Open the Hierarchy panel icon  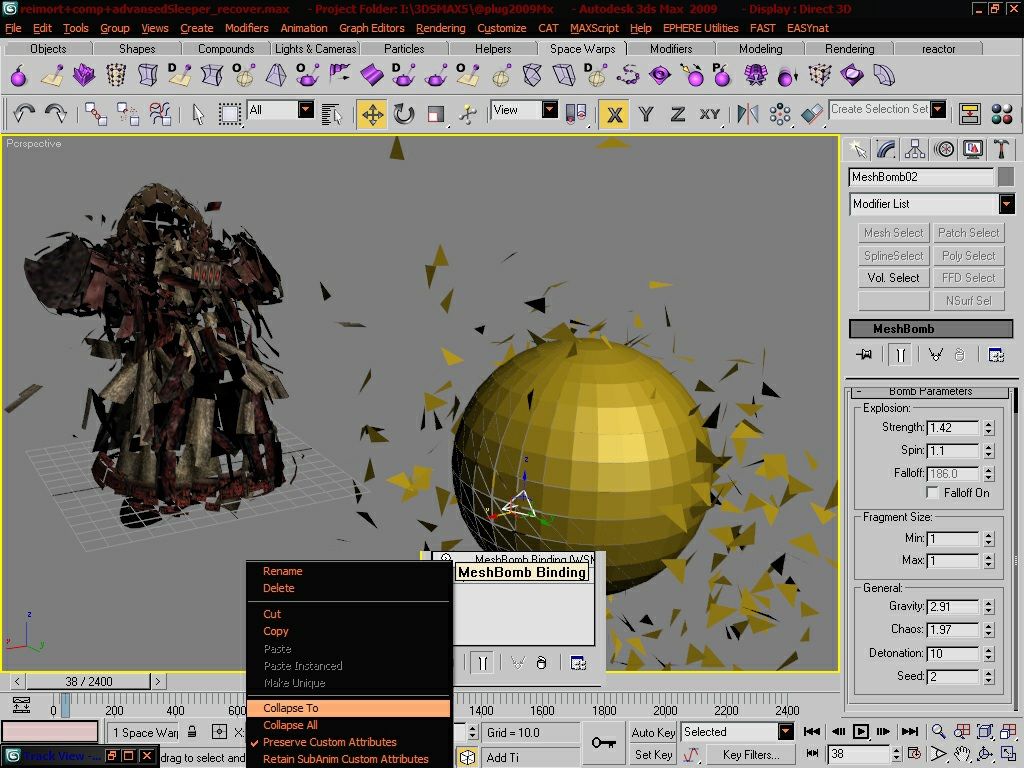click(914, 150)
